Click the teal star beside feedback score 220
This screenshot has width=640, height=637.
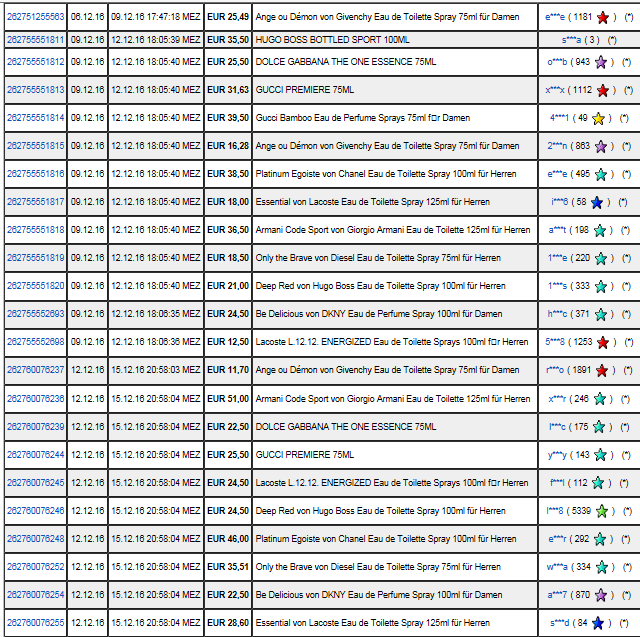click(601, 259)
